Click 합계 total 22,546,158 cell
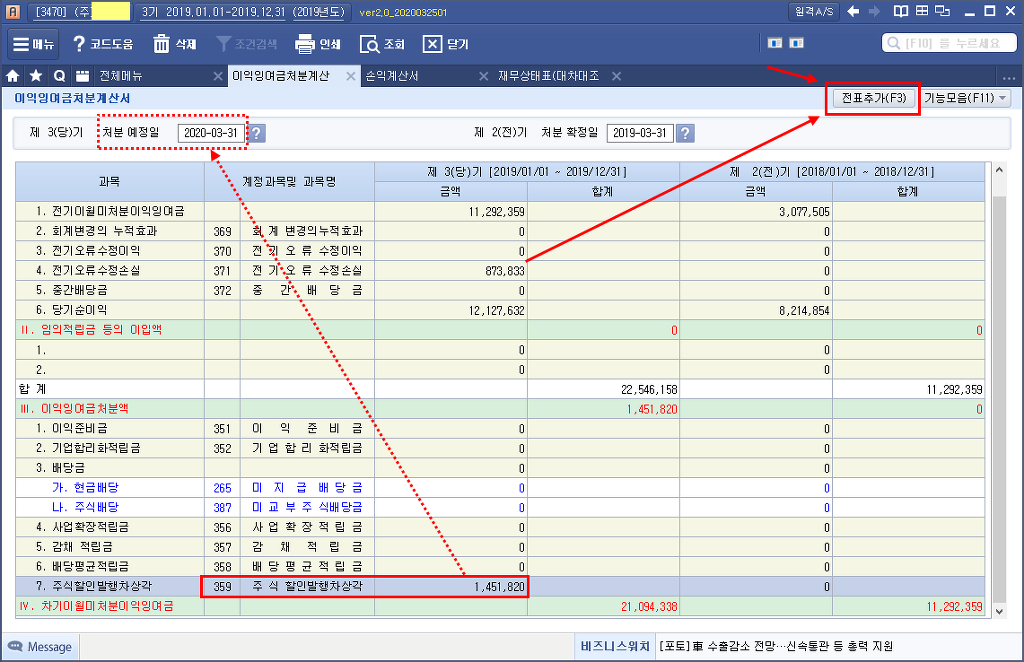This screenshot has width=1024, height=662. [x=603, y=389]
